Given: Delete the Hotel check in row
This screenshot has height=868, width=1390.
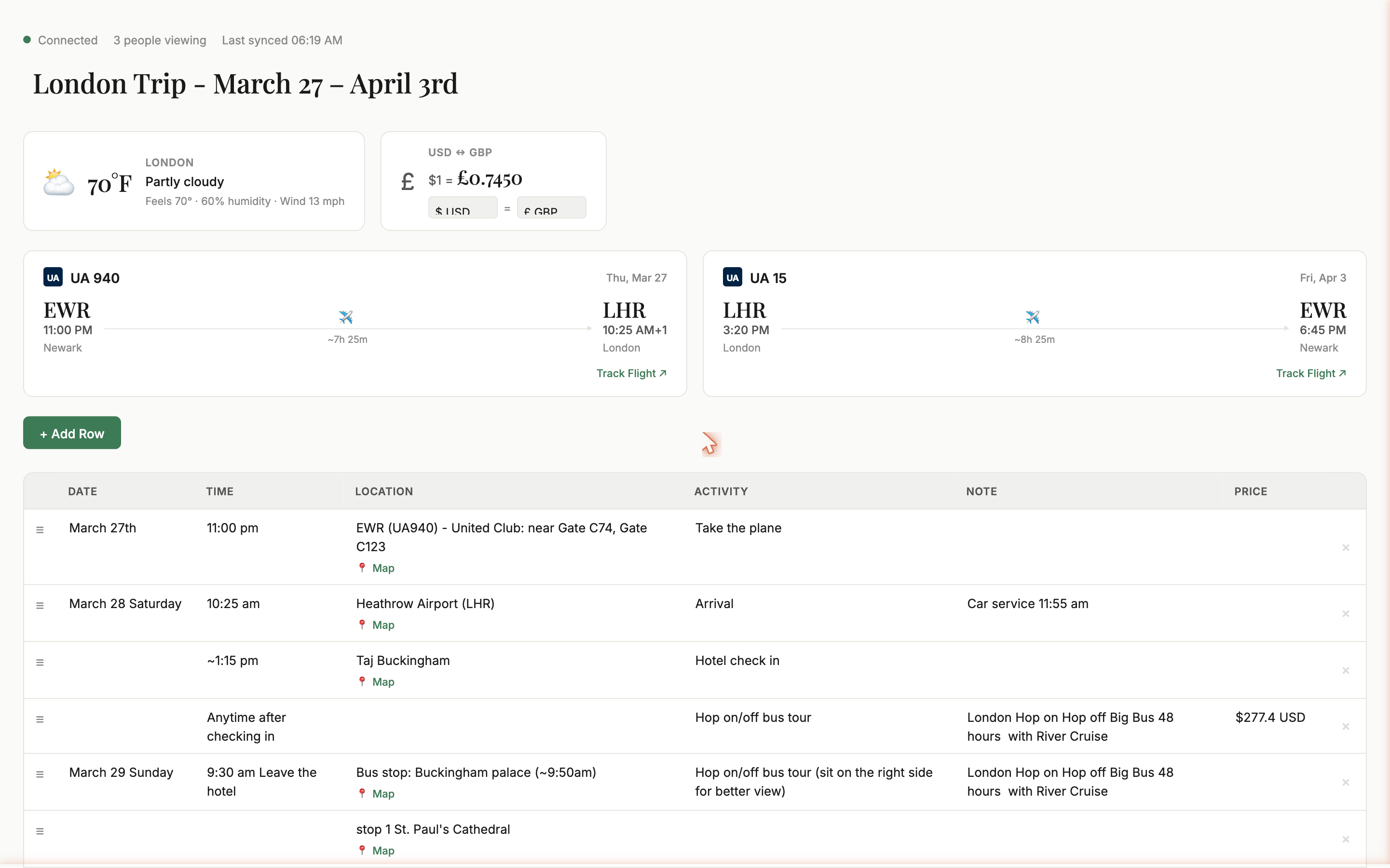Looking at the screenshot, I should click(x=1345, y=670).
